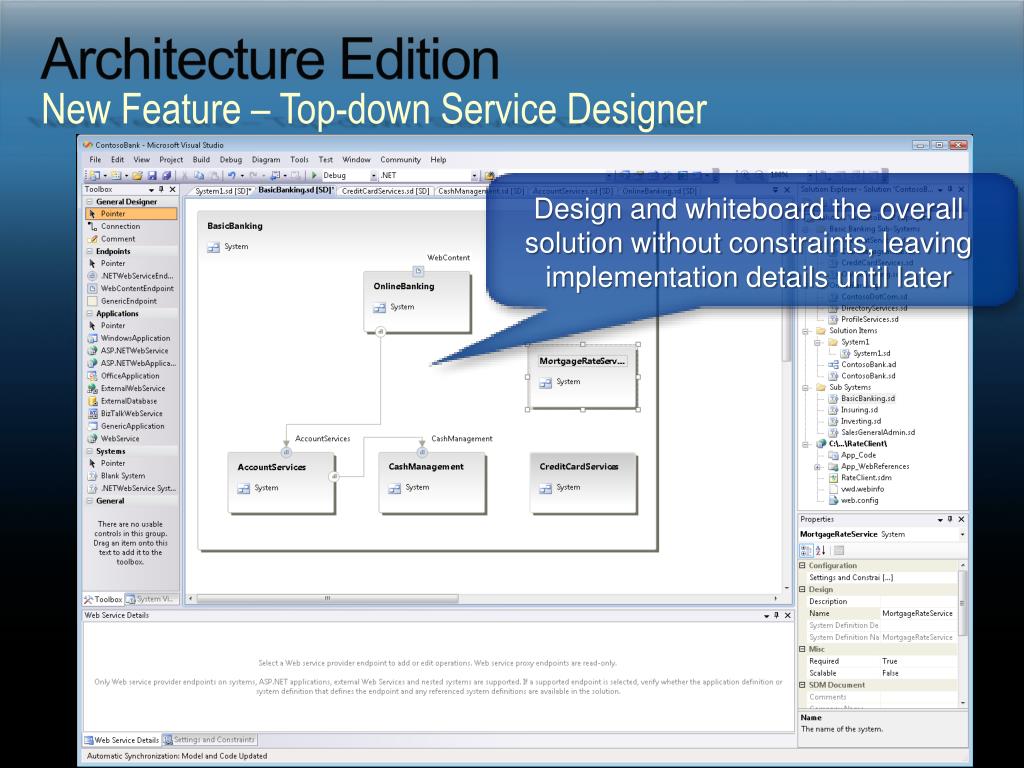Collapse the General Designer toolbox group

coord(90,202)
